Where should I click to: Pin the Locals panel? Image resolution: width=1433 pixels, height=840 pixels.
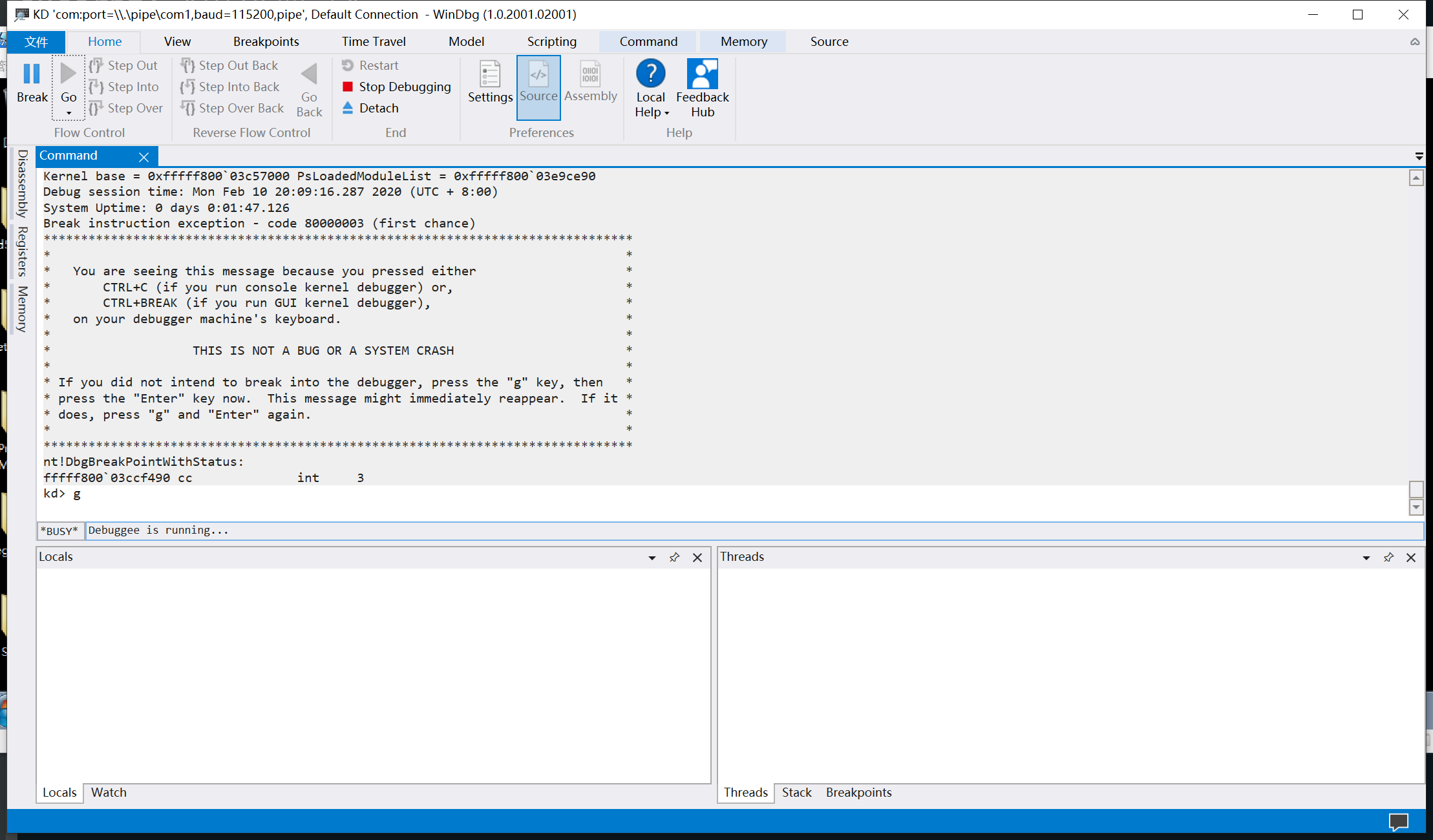[674, 557]
